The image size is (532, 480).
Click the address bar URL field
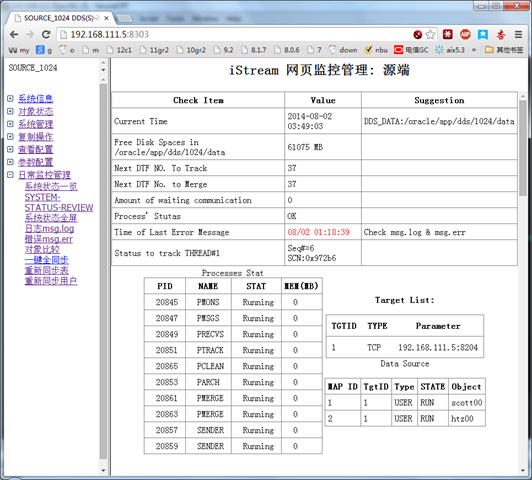tap(234, 35)
